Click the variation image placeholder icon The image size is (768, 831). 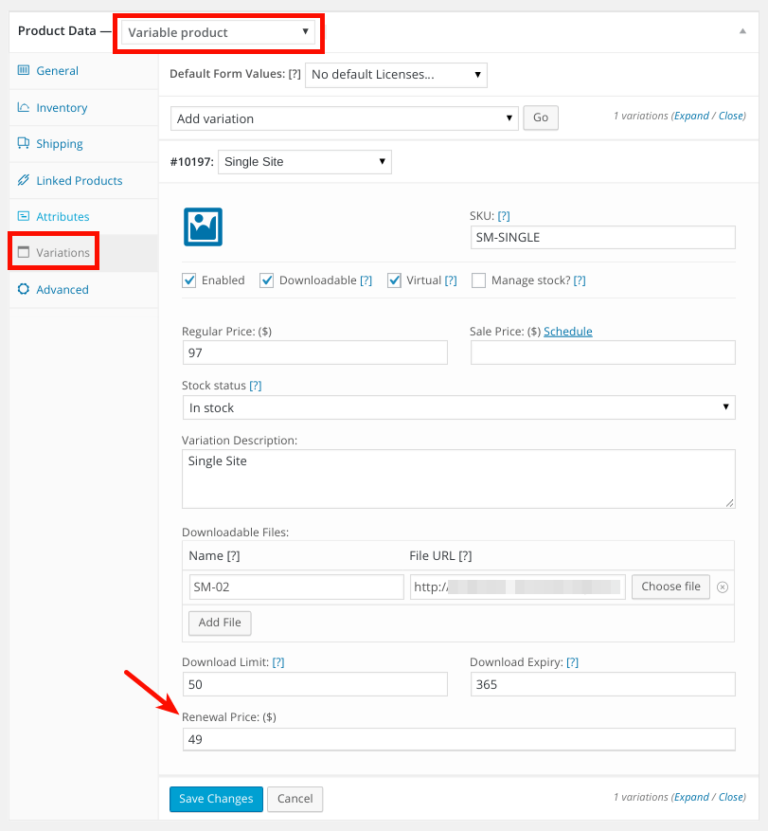[202, 226]
